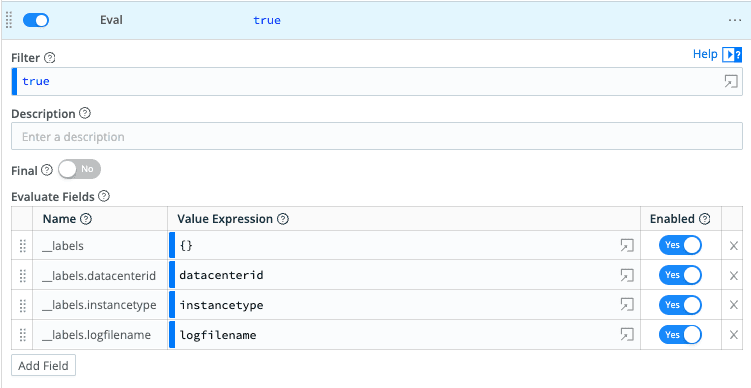The height and width of the screenshot is (388, 751).
Task: Grab drag handle of __labels.instancetype row
Action: click(x=23, y=305)
